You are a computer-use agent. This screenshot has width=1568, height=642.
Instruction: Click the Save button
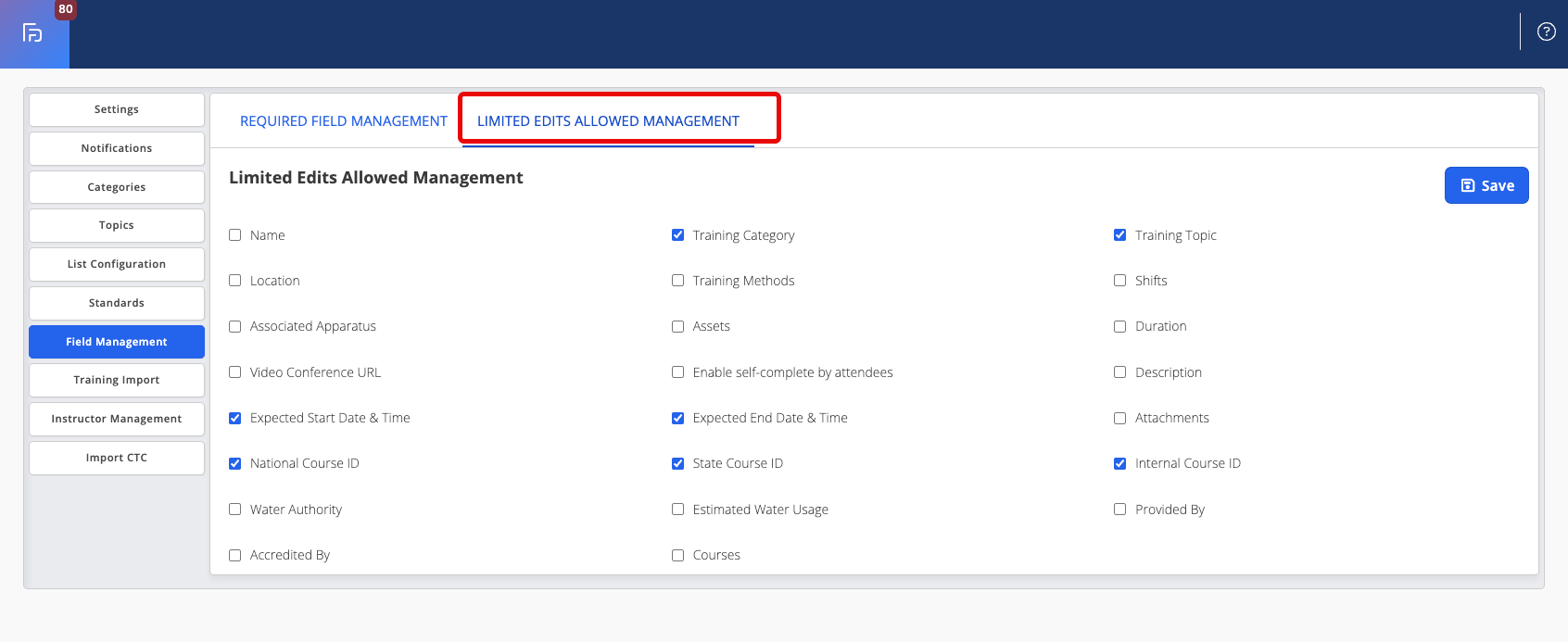point(1486,185)
